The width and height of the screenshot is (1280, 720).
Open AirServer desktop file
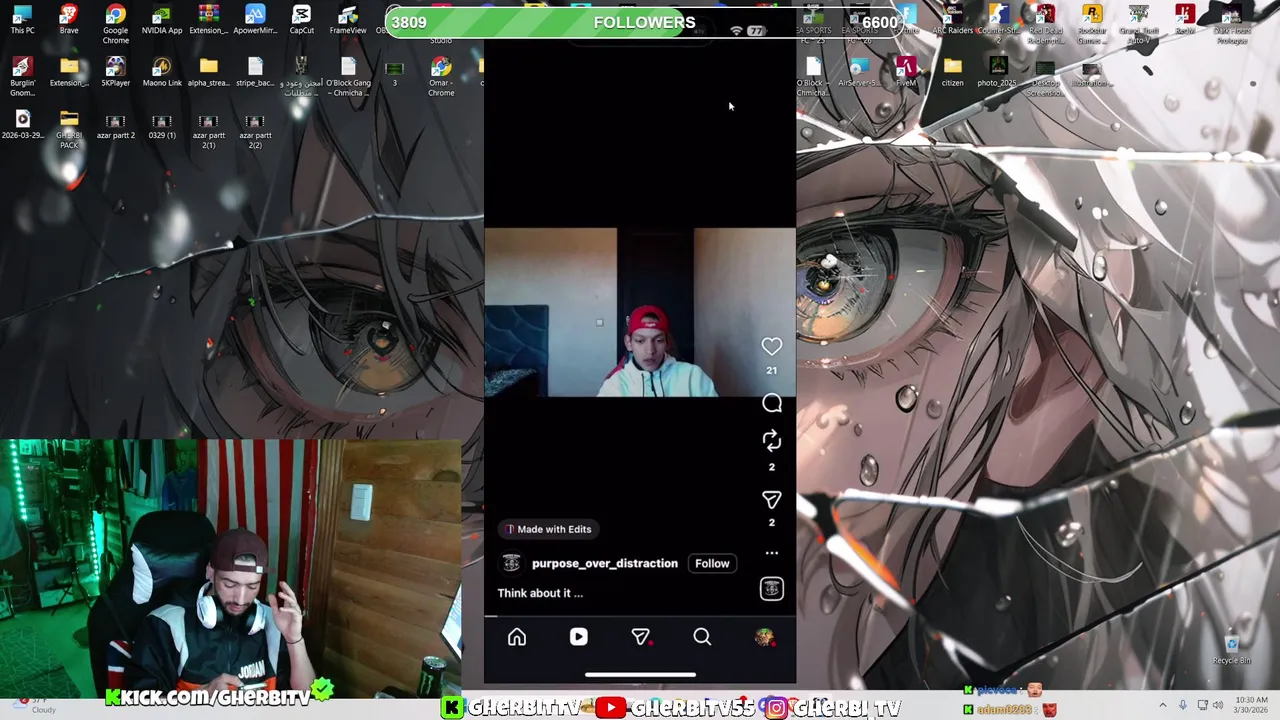pyautogui.click(x=858, y=72)
